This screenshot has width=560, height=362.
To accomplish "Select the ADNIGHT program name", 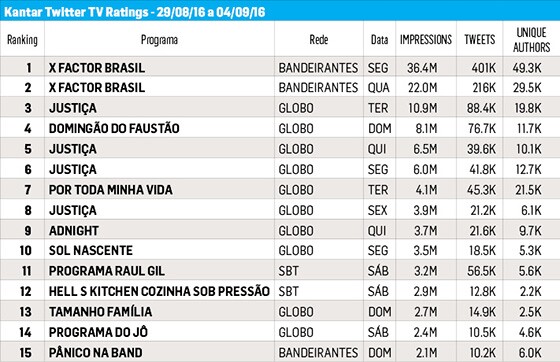I will click(x=74, y=231).
